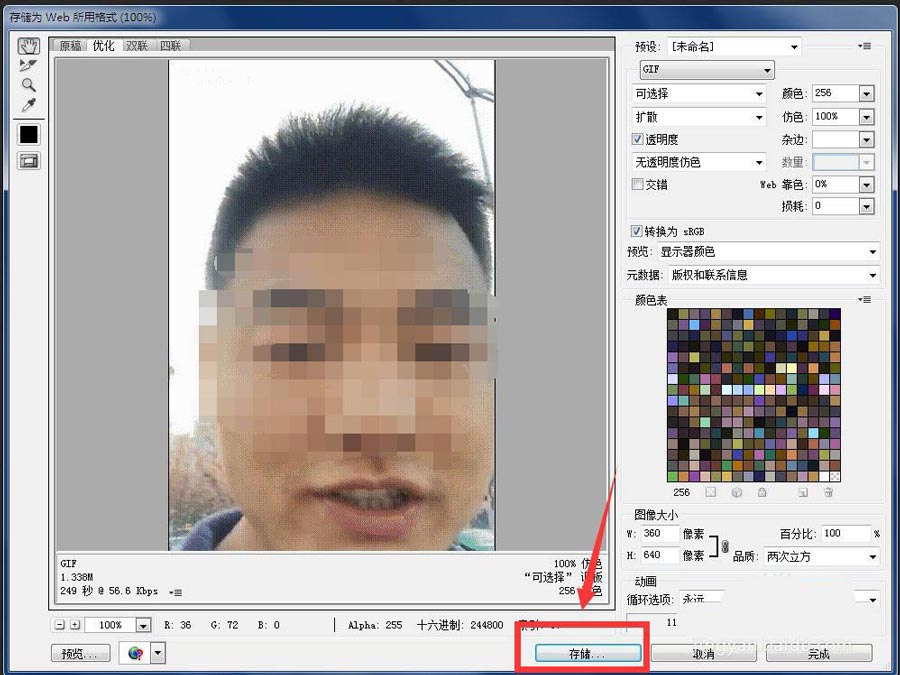Select the Eyedropper tool
This screenshot has height=675, width=900.
28,105
